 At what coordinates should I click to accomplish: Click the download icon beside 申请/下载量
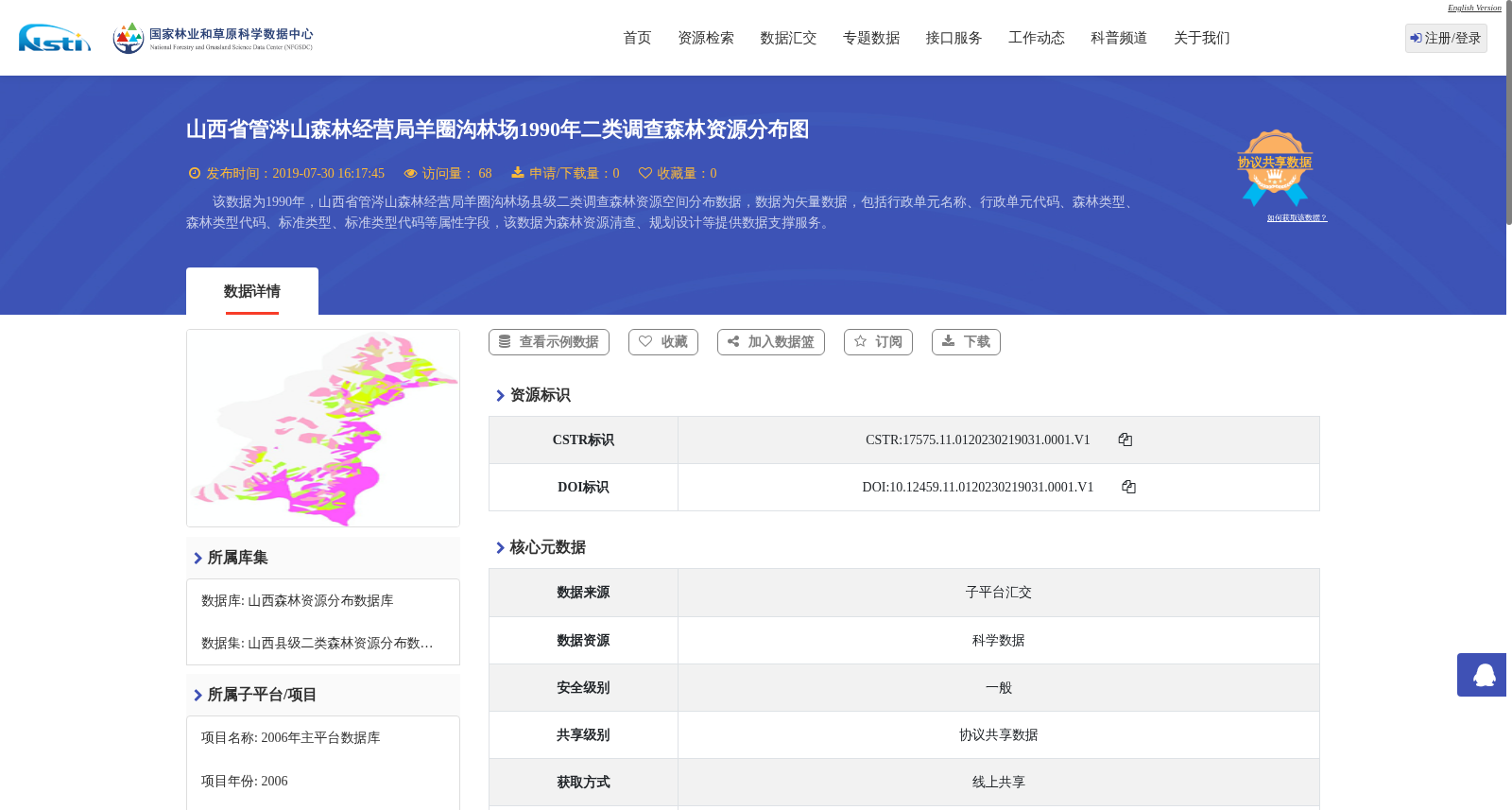coord(518,173)
